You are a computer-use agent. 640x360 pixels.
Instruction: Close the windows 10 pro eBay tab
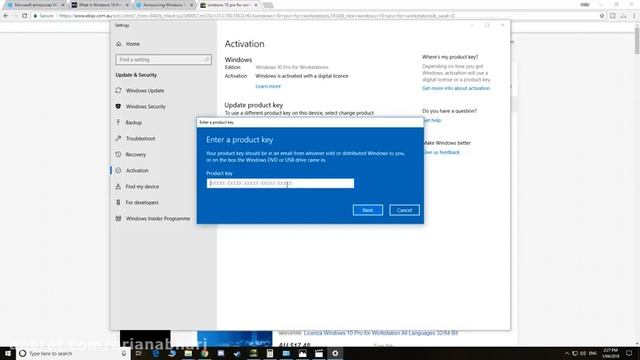pyautogui.click(x=256, y=5)
